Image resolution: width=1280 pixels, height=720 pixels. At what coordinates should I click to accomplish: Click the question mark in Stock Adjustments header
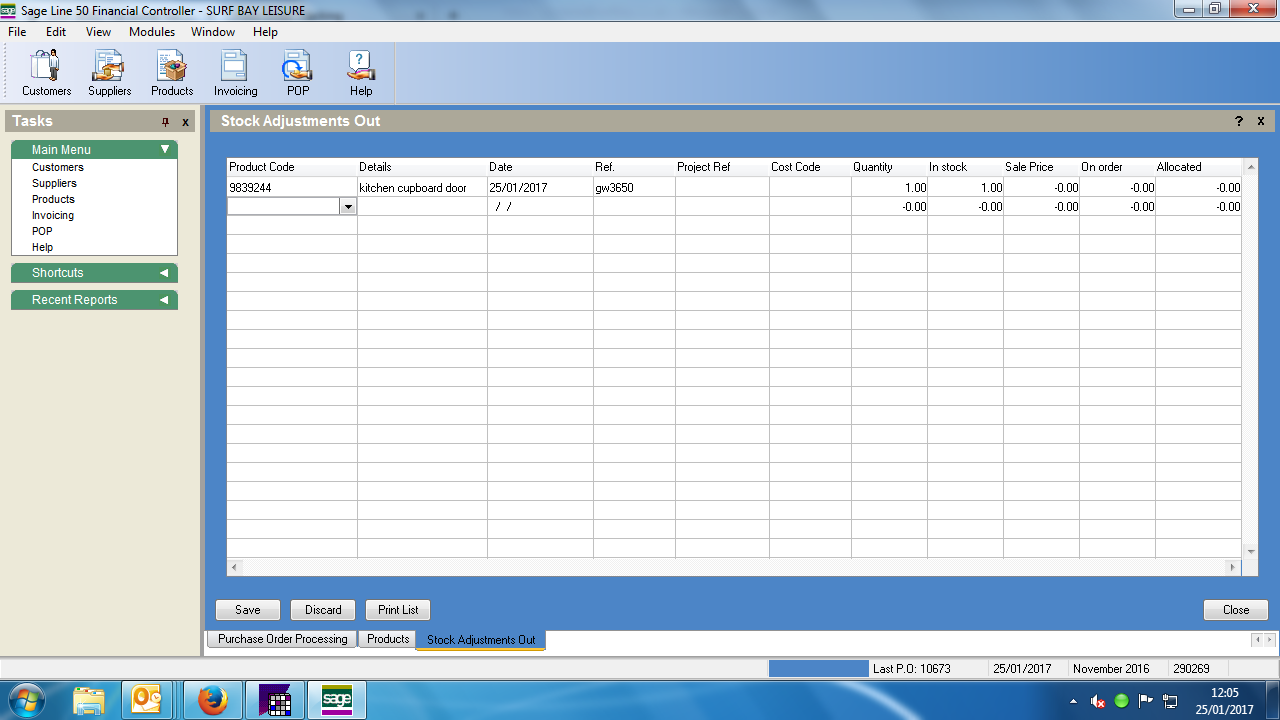coord(1239,121)
